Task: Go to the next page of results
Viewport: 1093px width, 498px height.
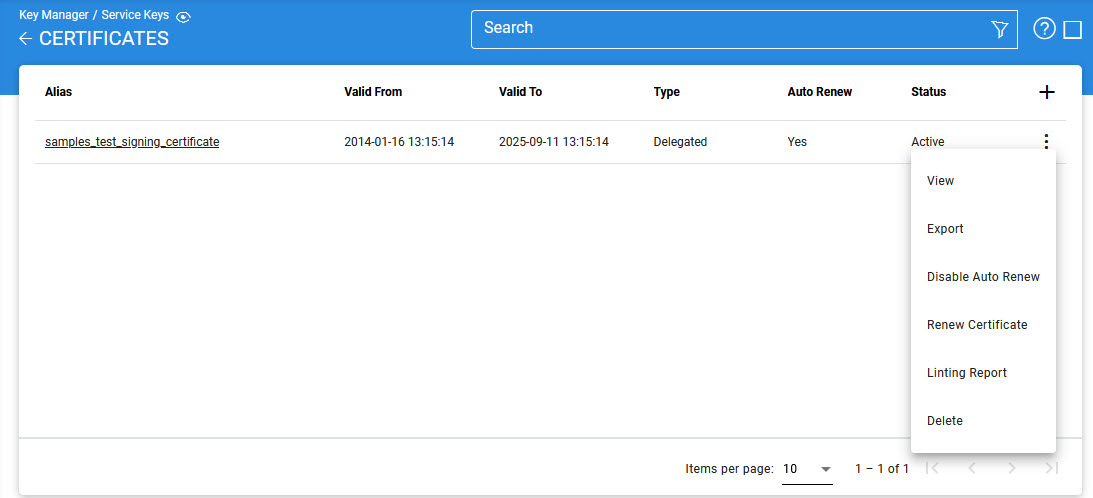Action: click(1011, 468)
